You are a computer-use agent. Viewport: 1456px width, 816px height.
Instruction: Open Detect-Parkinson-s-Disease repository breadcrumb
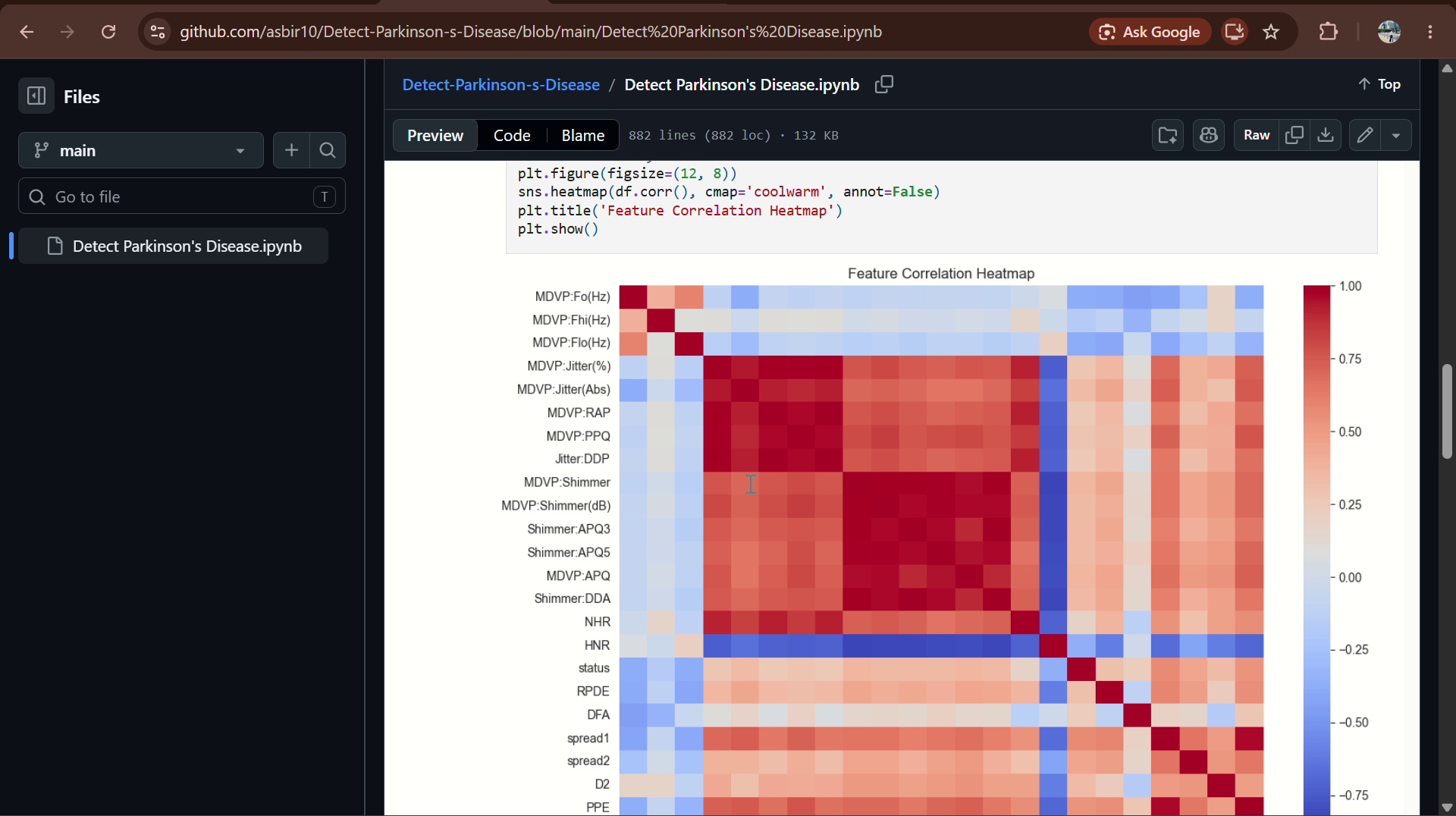coord(500,84)
